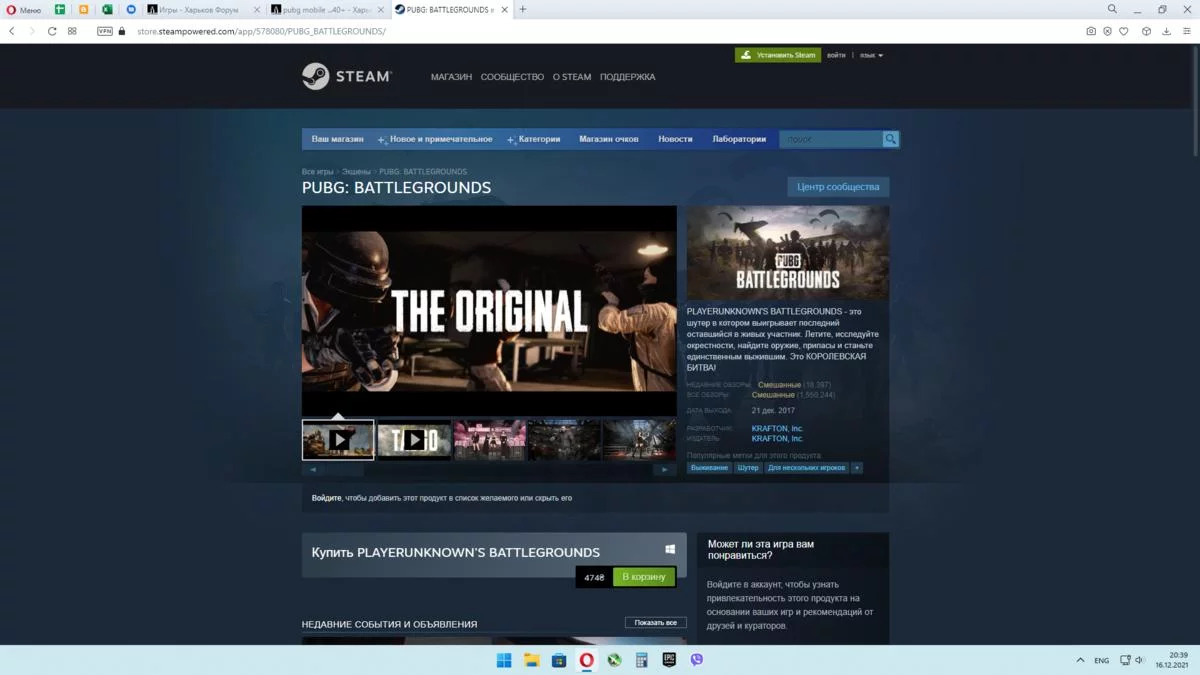Open the Новости store tab

[x=675, y=139]
